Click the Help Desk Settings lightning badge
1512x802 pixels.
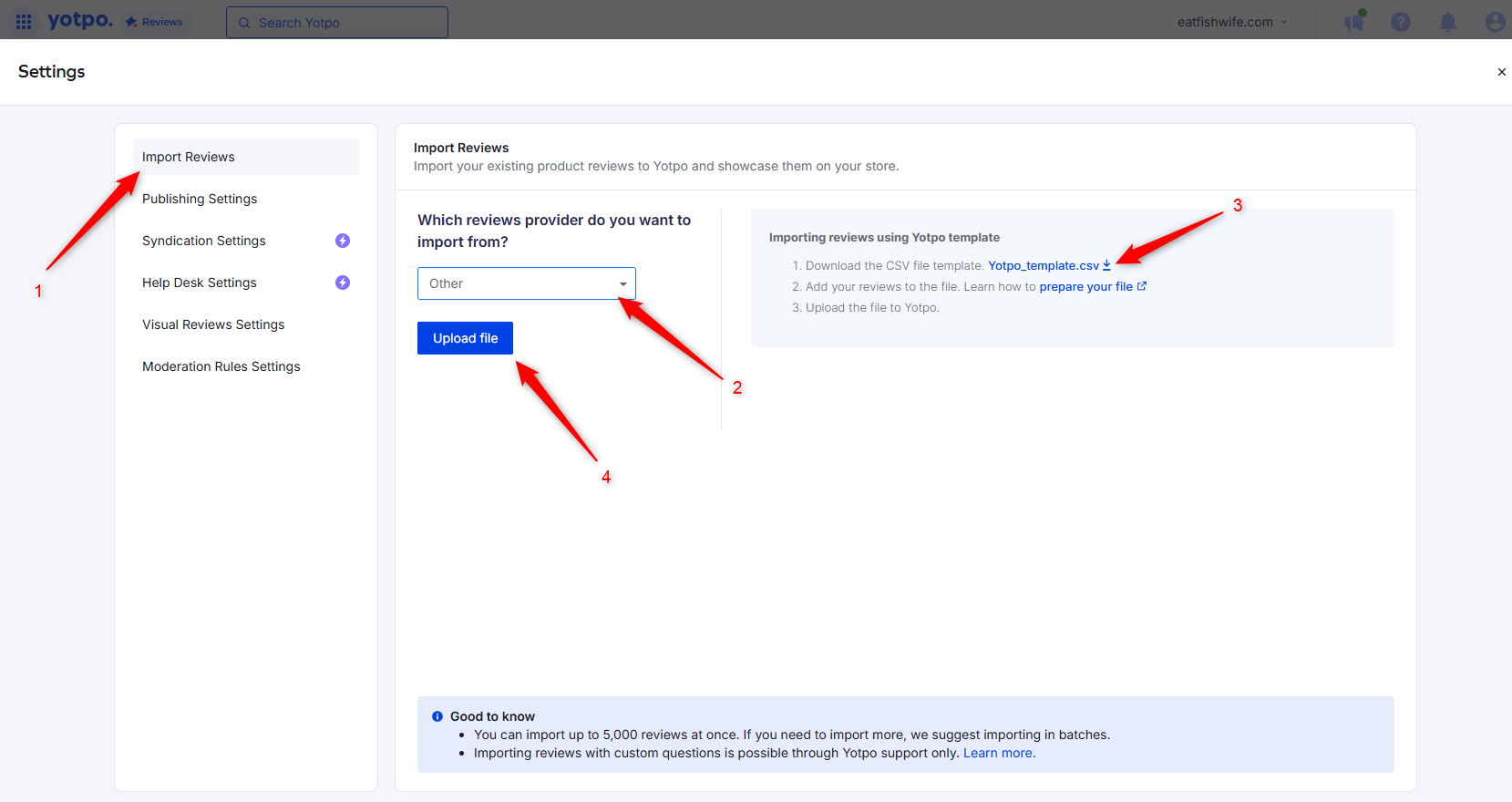click(343, 283)
